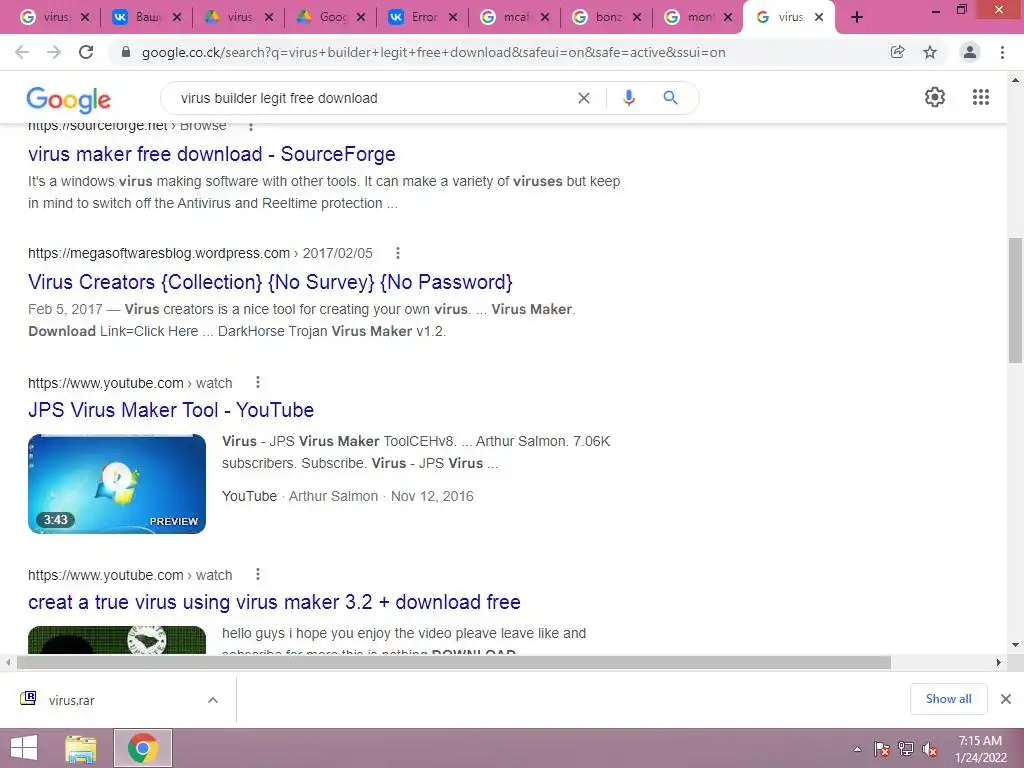The image size is (1024, 768).
Task: Close the mcaf tab
Action: (x=545, y=18)
